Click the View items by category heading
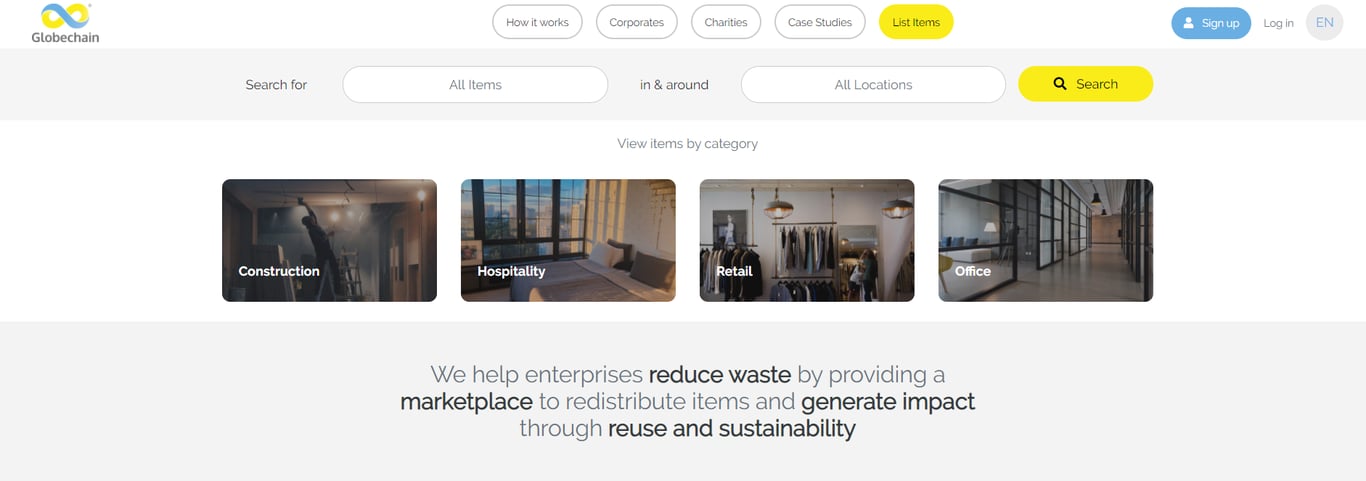The image size is (1366, 481). point(687,143)
